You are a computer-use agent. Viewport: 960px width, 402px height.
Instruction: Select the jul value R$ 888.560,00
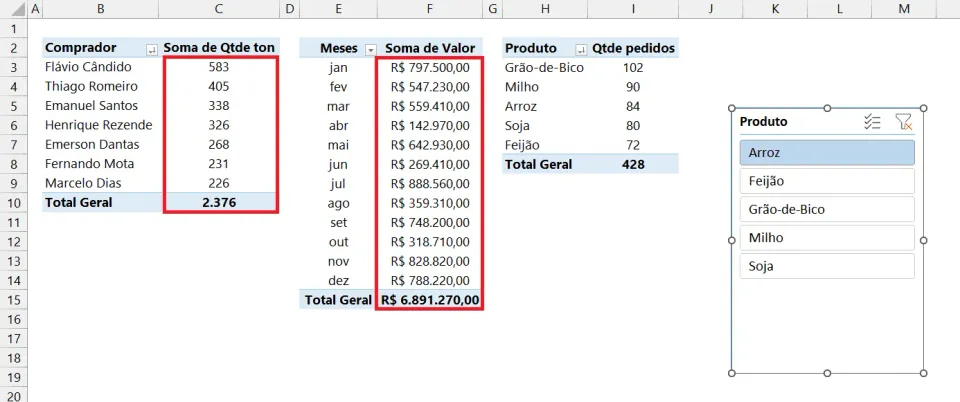430,184
